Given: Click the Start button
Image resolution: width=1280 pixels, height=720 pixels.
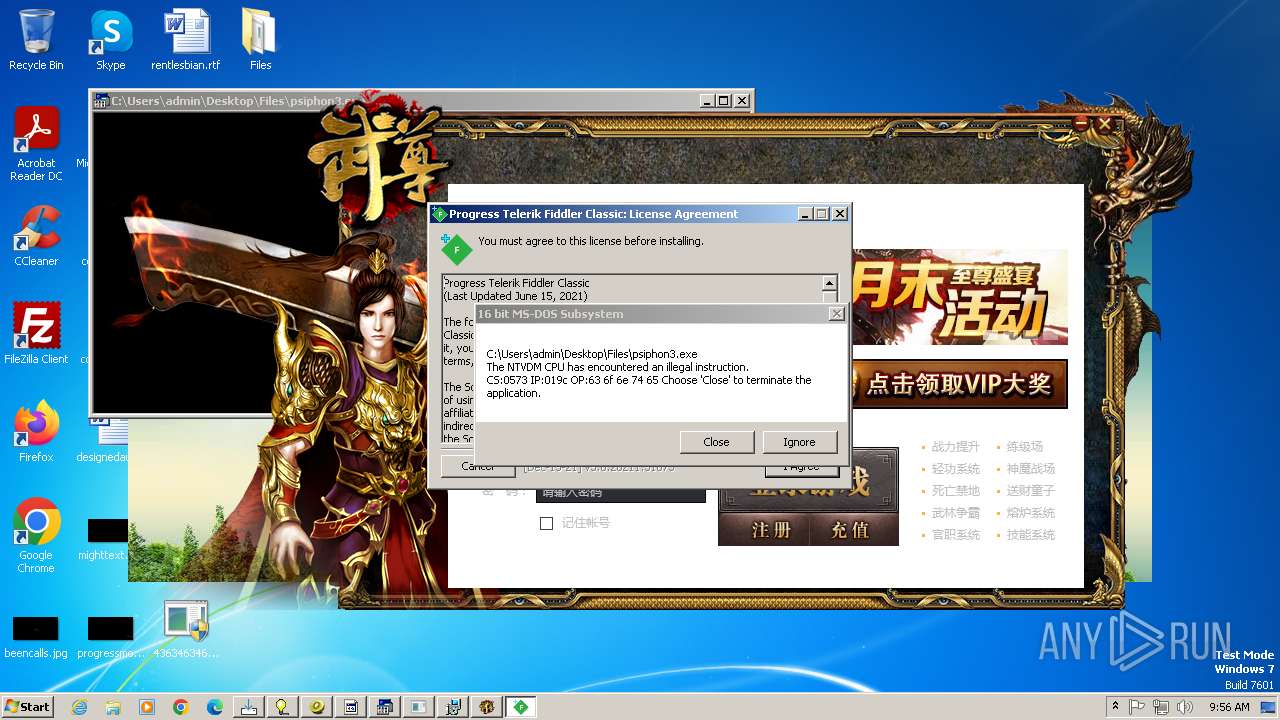Looking at the screenshot, I should click(x=28, y=706).
